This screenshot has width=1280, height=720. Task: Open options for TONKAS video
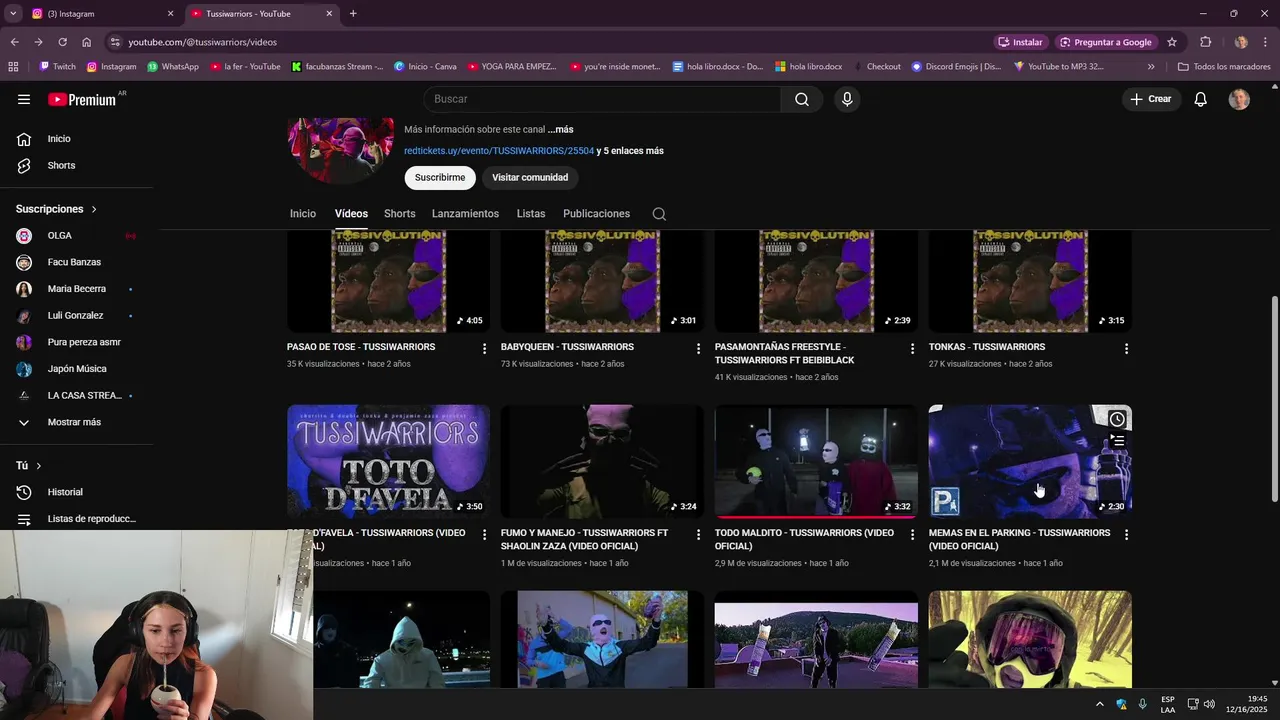1126,348
